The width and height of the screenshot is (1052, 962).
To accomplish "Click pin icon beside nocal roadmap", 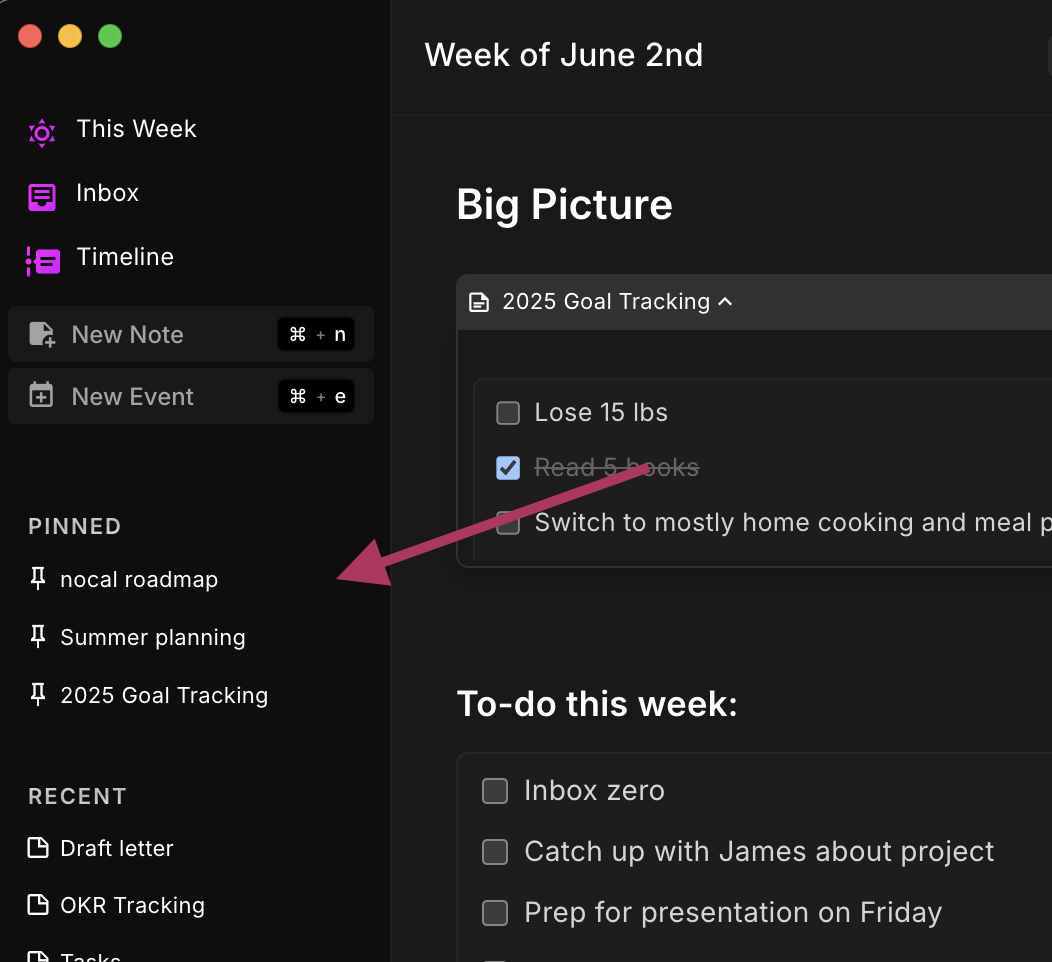I will [x=38, y=579].
